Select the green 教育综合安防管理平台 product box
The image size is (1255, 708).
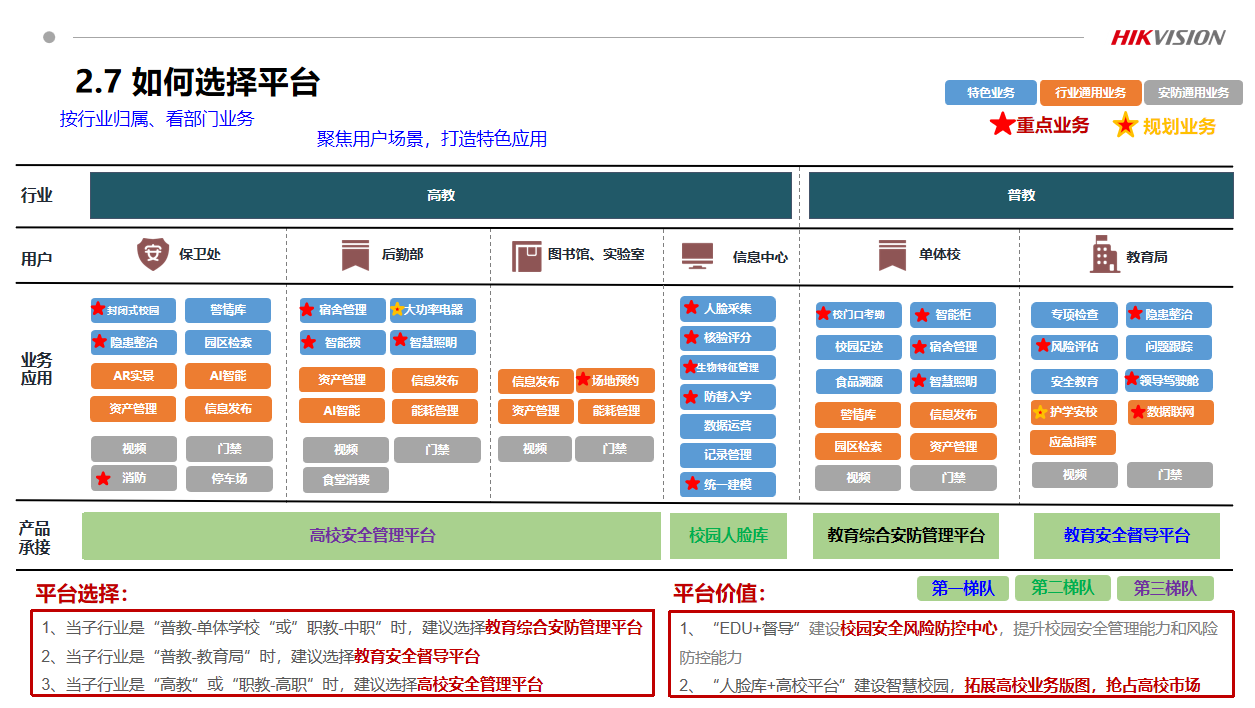coord(906,536)
